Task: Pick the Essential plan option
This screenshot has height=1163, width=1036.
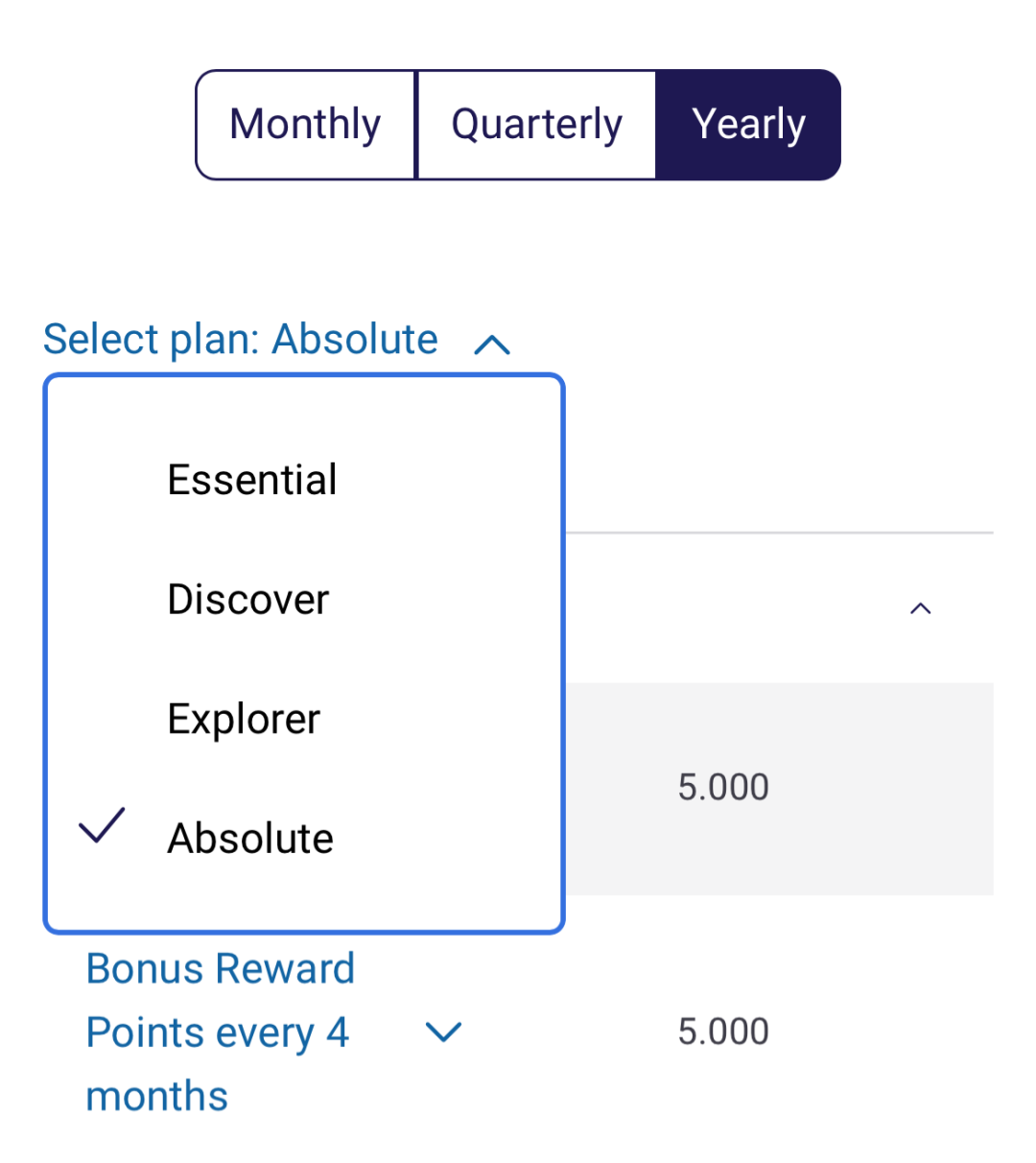Action: click(x=252, y=480)
